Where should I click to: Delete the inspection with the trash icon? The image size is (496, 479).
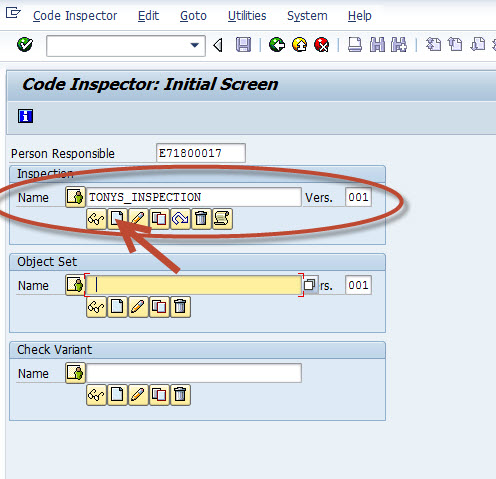click(x=201, y=219)
